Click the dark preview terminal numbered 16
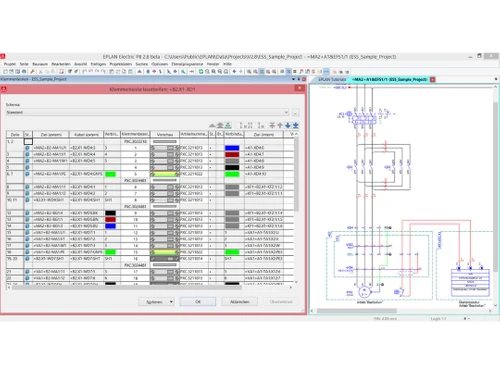 (165, 259)
